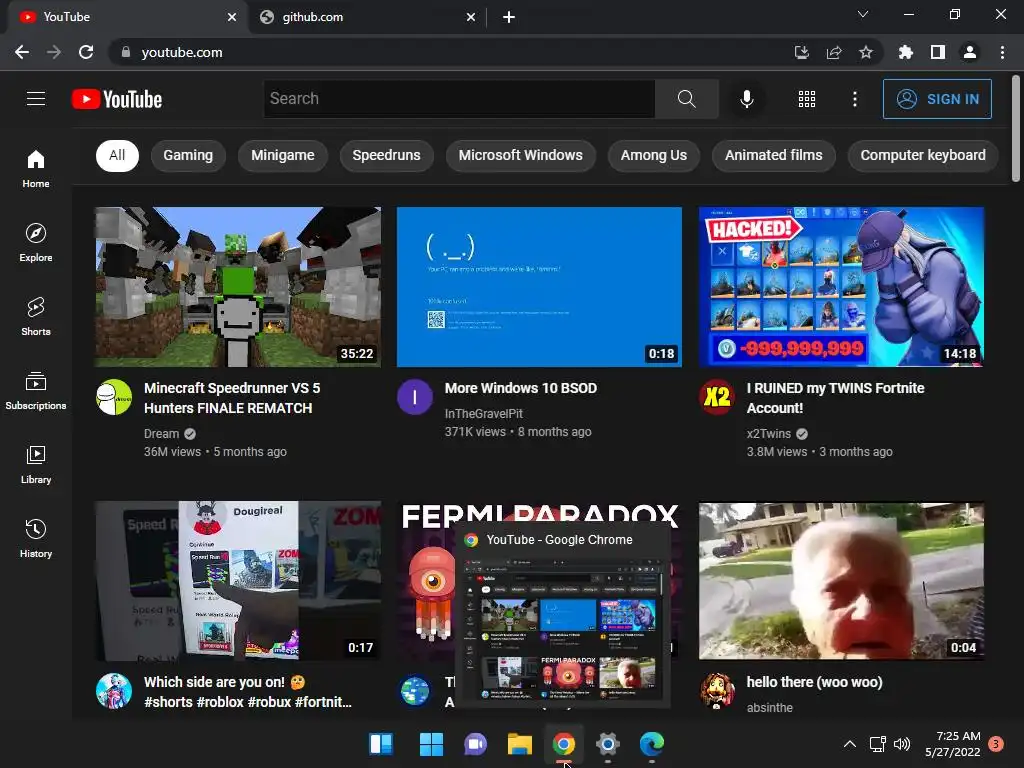The height and width of the screenshot is (768, 1024).
Task: Click the address bar URL
Action: tap(182, 52)
